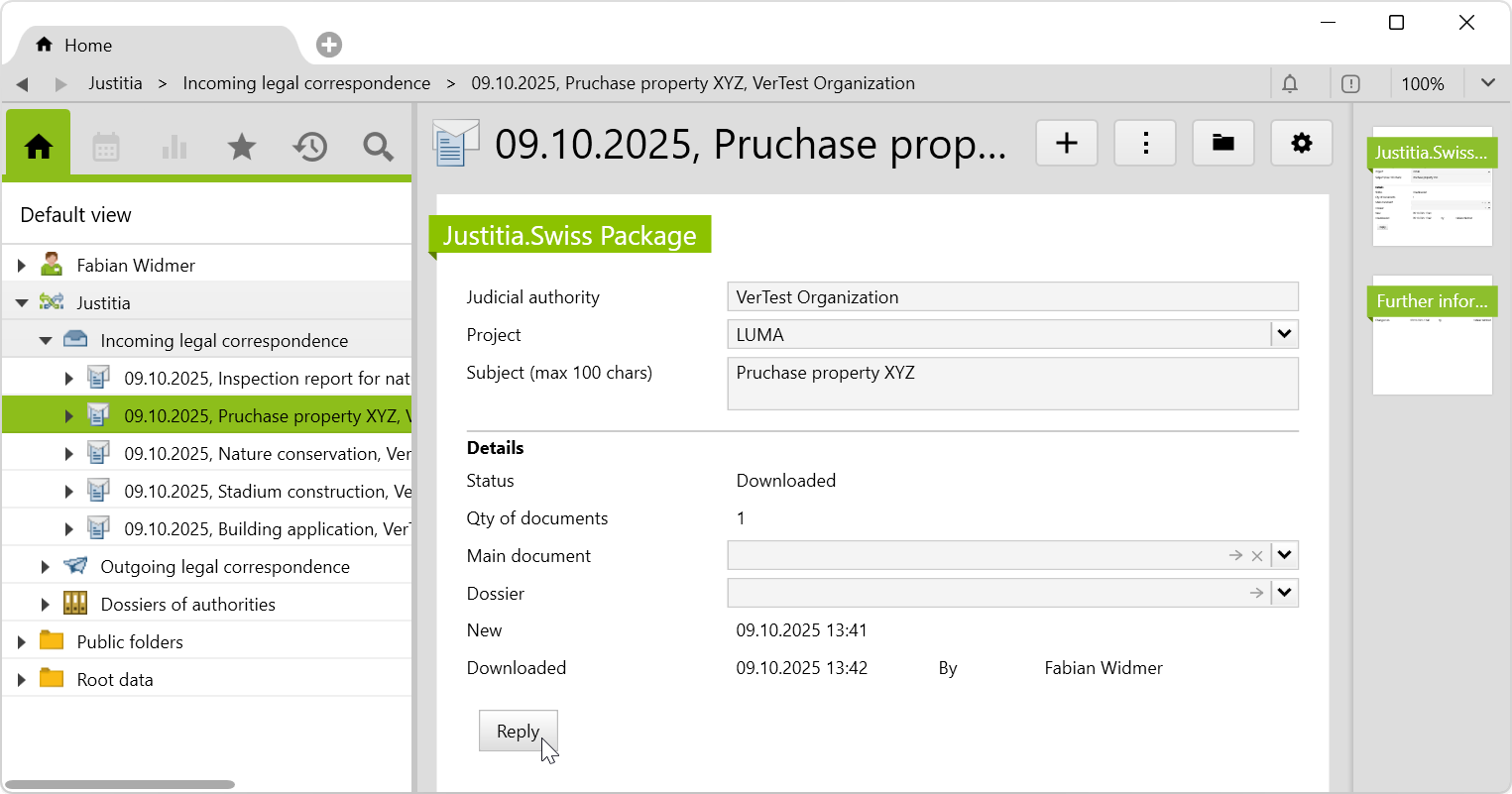Show favorites with the star icon
Viewport: 1512px width, 794px height.
(x=242, y=148)
